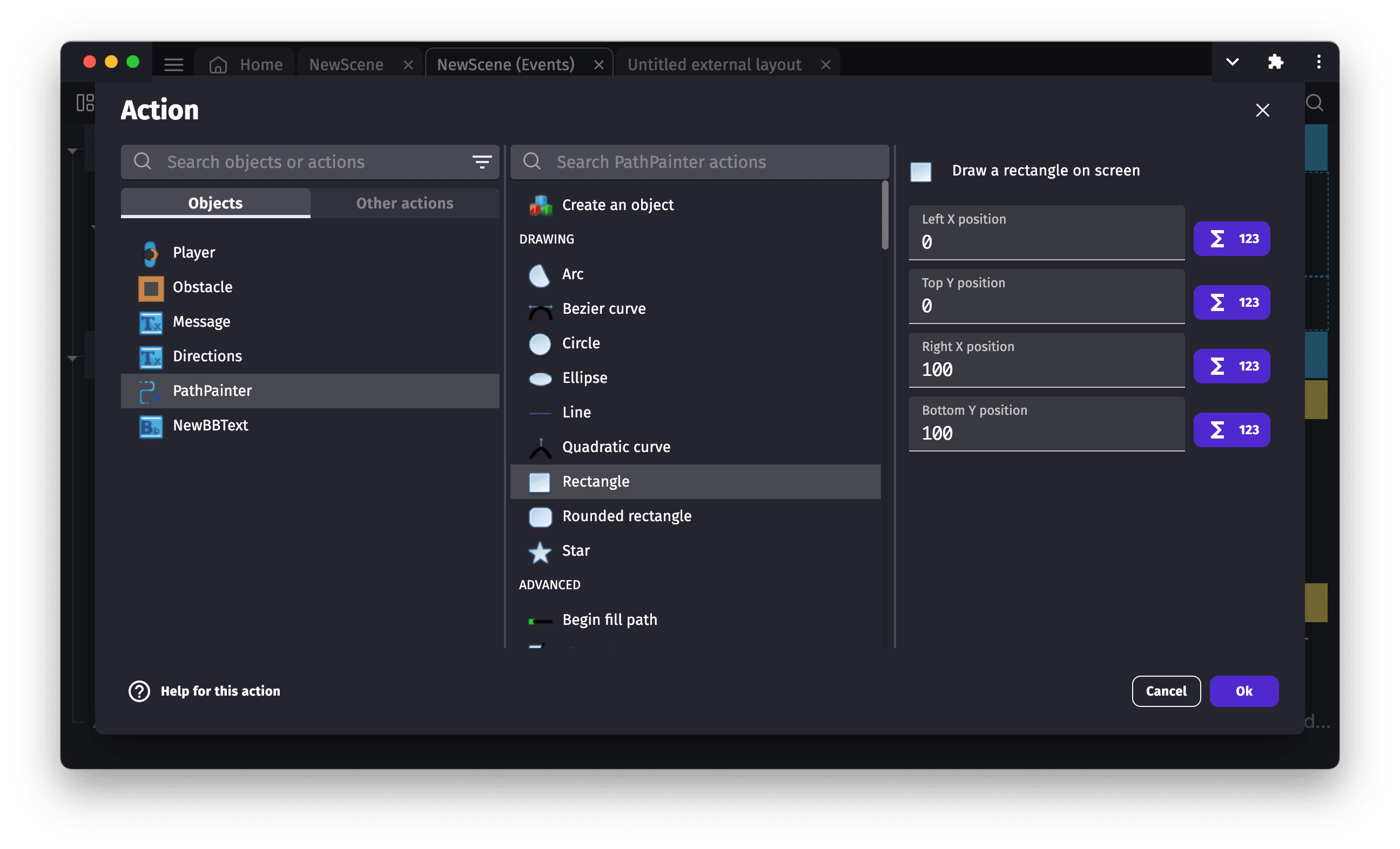Image resolution: width=1400 pixels, height=849 pixels.
Task: Open extensions puzzle-piece icon
Action: click(1276, 62)
